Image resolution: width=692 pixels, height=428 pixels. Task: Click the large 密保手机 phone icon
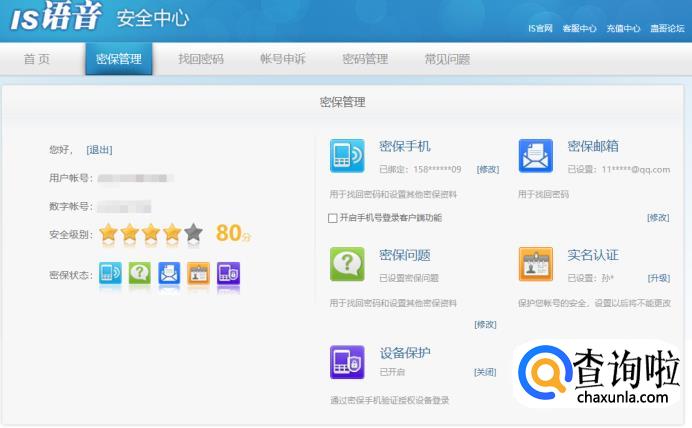click(347, 156)
